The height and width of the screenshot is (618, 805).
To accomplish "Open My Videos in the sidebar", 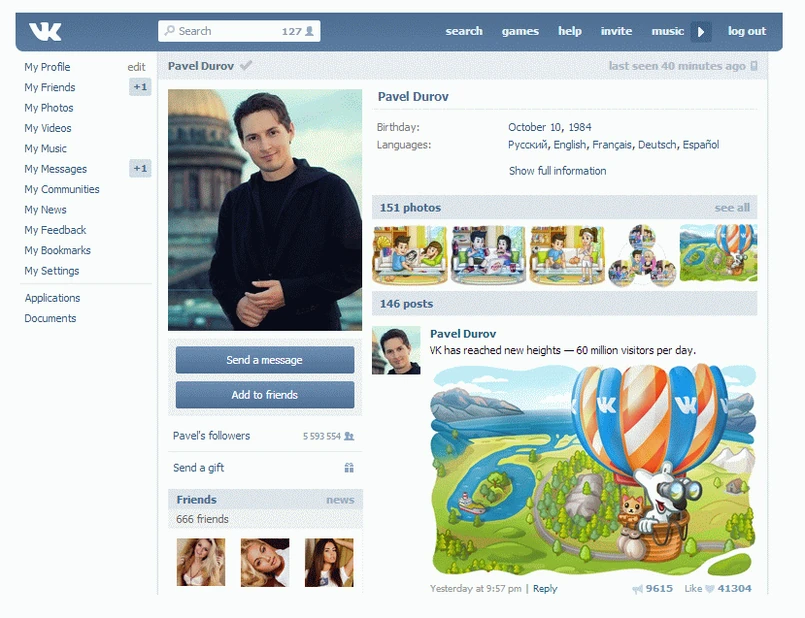I will (x=48, y=128).
